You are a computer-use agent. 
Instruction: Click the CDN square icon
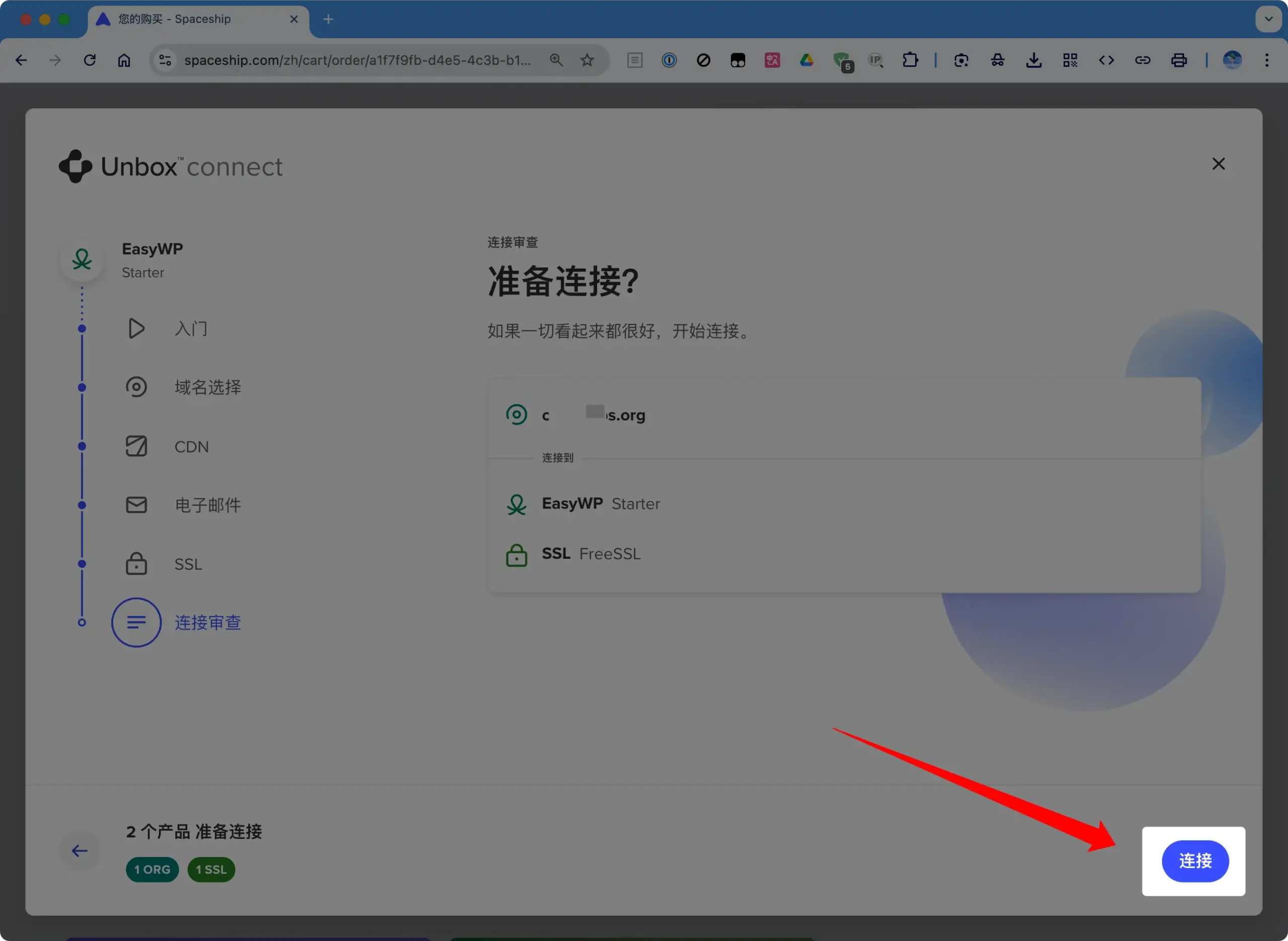(136, 446)
